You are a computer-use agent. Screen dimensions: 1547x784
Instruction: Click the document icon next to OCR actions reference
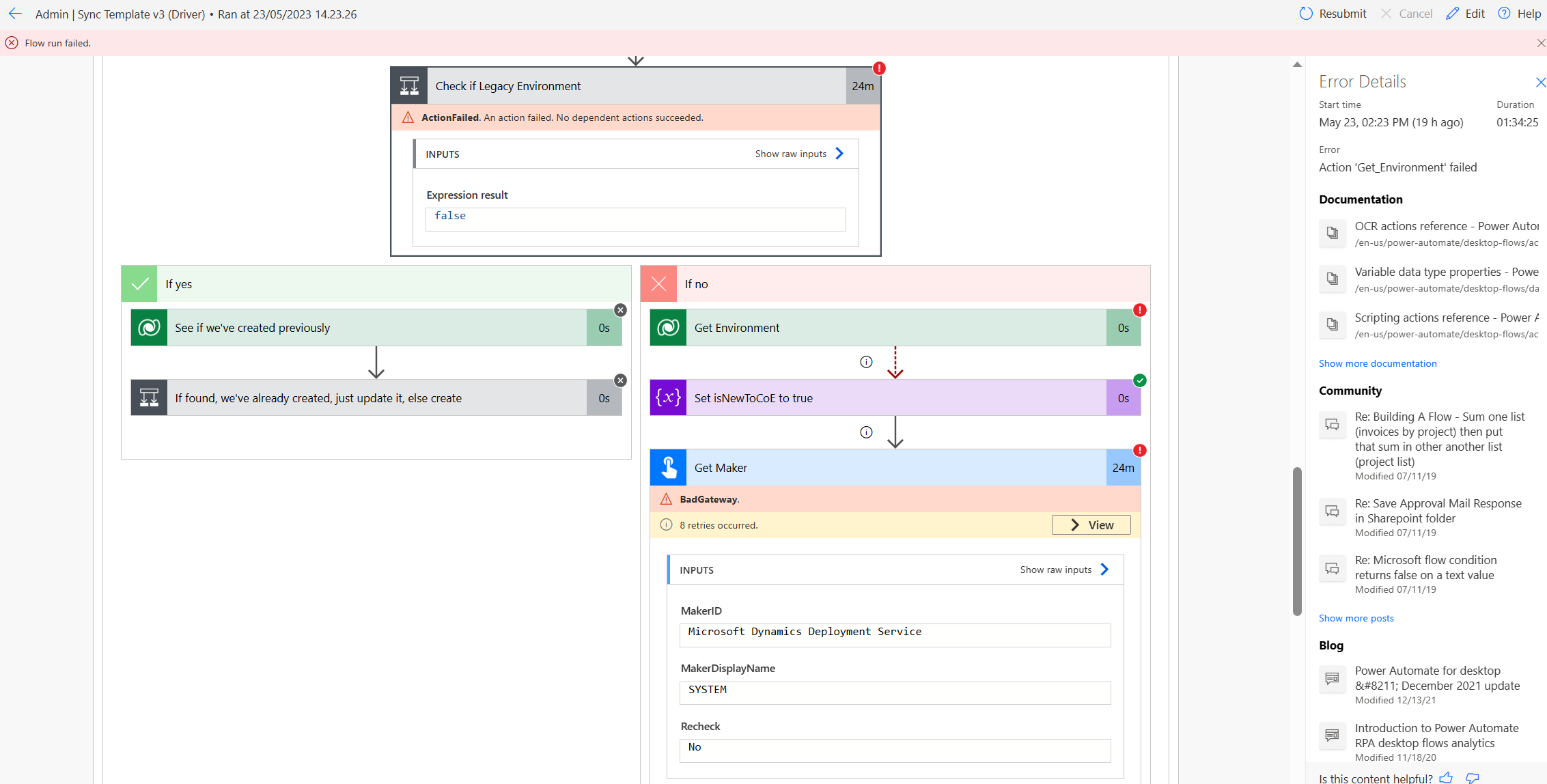pyautogui.click(x=1333, y=233)
